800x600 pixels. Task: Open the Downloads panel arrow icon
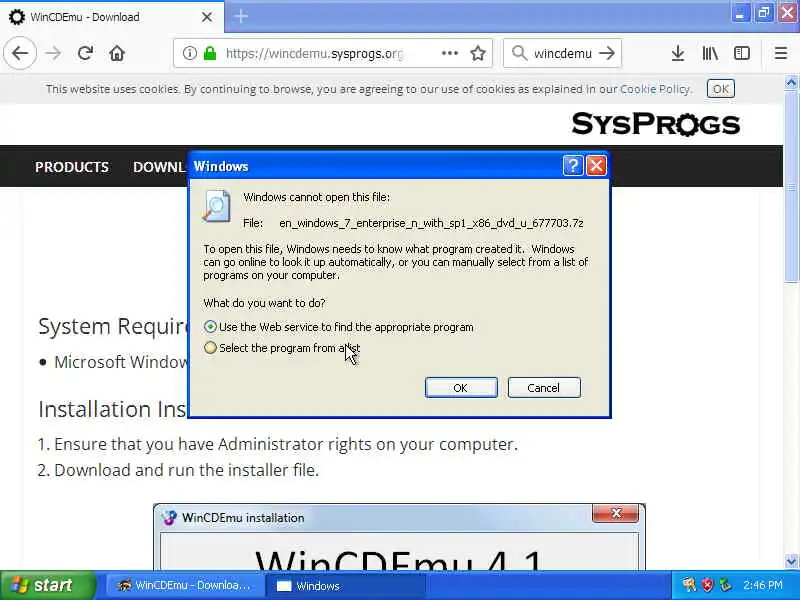(678, 53)
